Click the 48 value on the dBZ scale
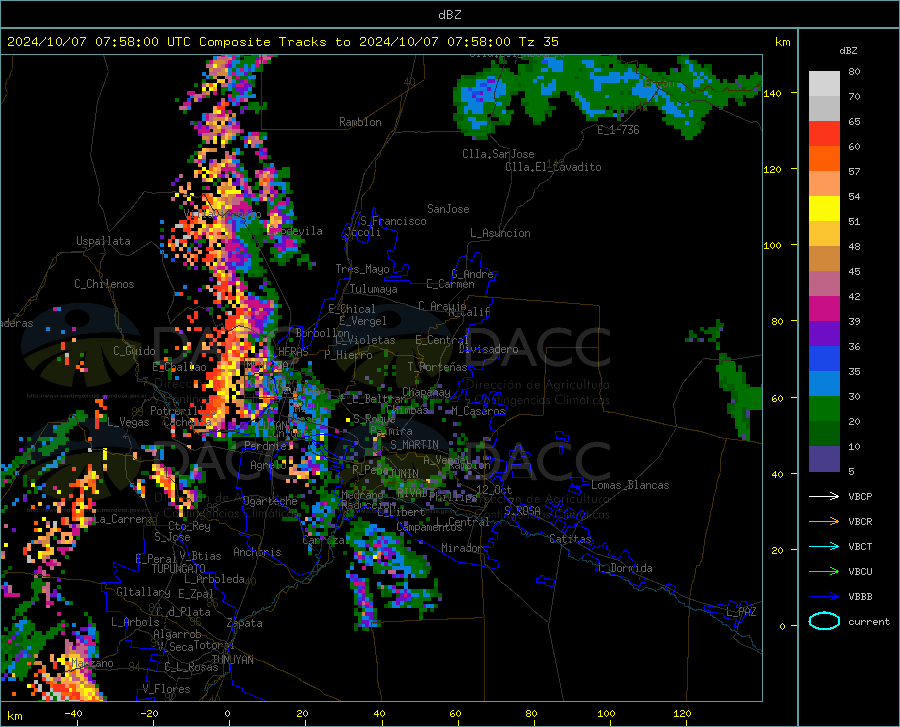 tap(854, 247)
